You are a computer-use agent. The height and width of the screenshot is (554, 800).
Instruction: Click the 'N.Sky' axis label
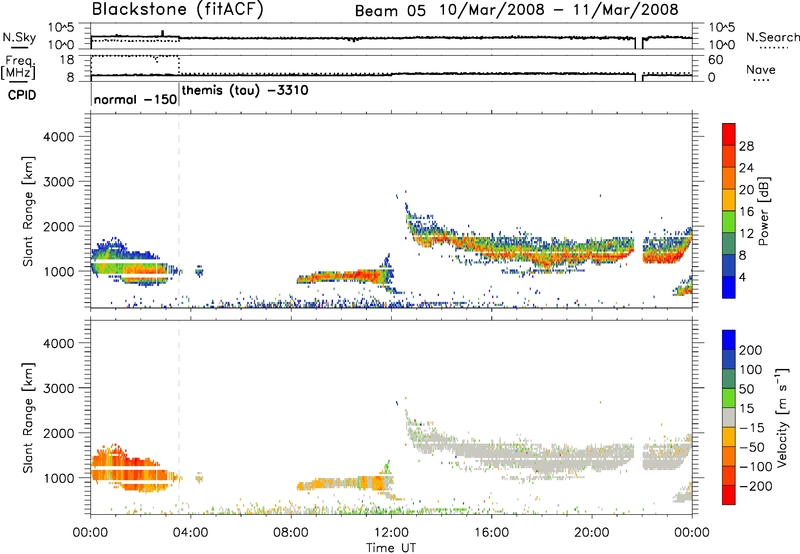(x=19, y=37)
